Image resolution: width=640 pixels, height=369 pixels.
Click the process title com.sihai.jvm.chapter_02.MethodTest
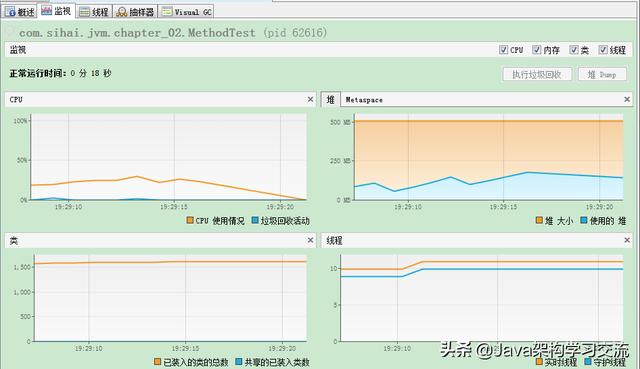click(137, 33)
